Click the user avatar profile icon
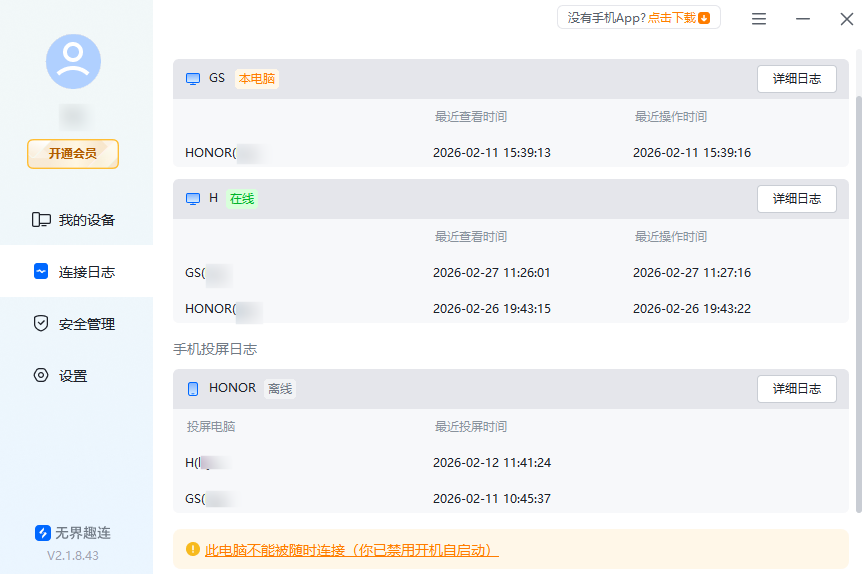The height and width of the screenshot is (574, 862). coord(73,61)
